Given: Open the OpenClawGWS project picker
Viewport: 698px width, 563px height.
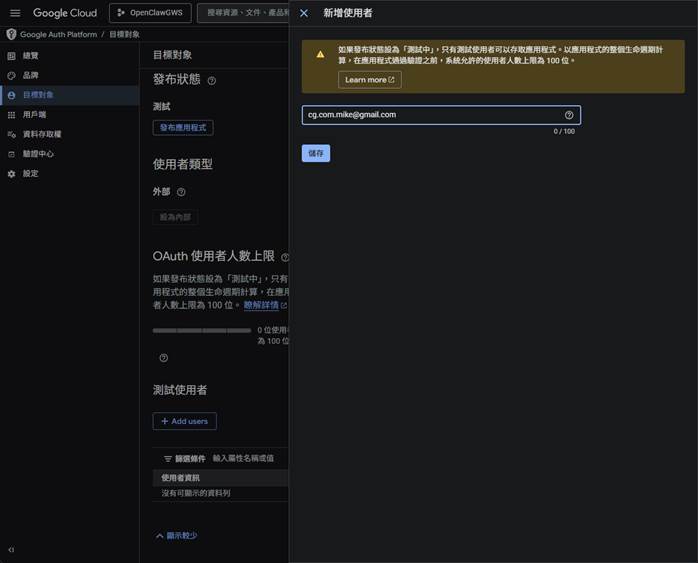Looking at the screenshot, I should click(x=150, y=13).
